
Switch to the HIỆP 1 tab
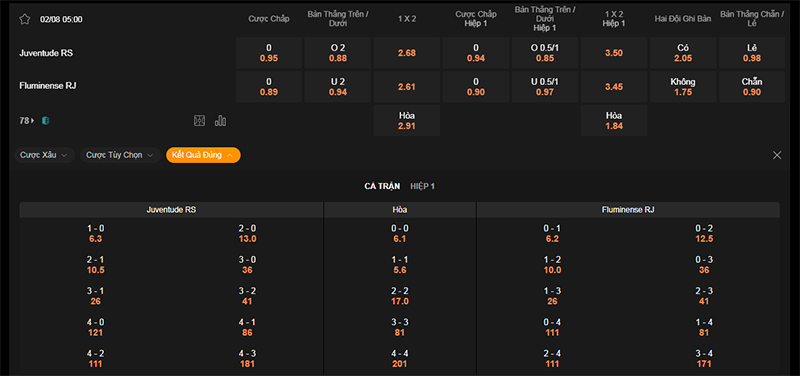coord(422,186)
